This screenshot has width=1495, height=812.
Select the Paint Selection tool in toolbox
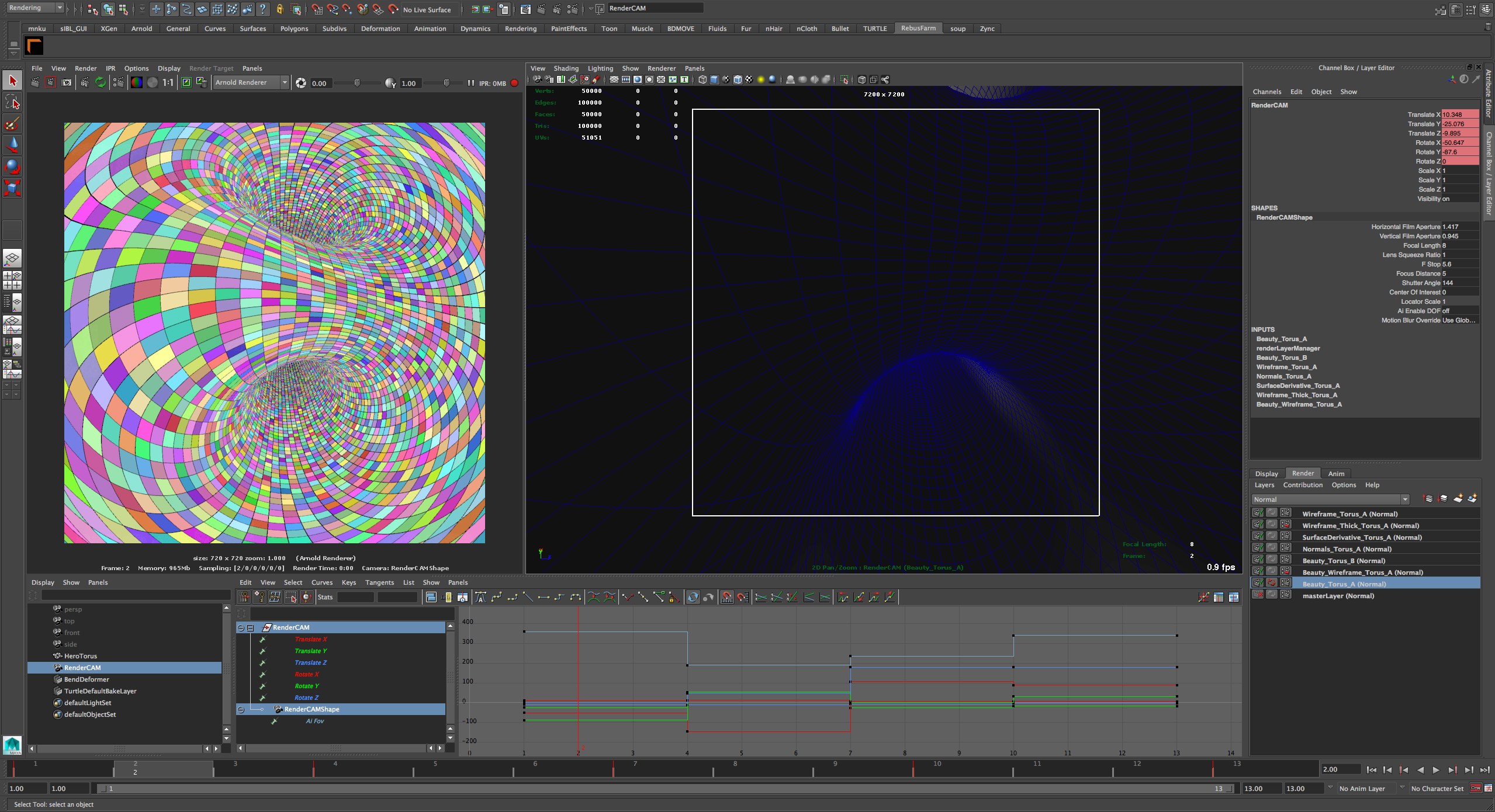tap(12, 124)
